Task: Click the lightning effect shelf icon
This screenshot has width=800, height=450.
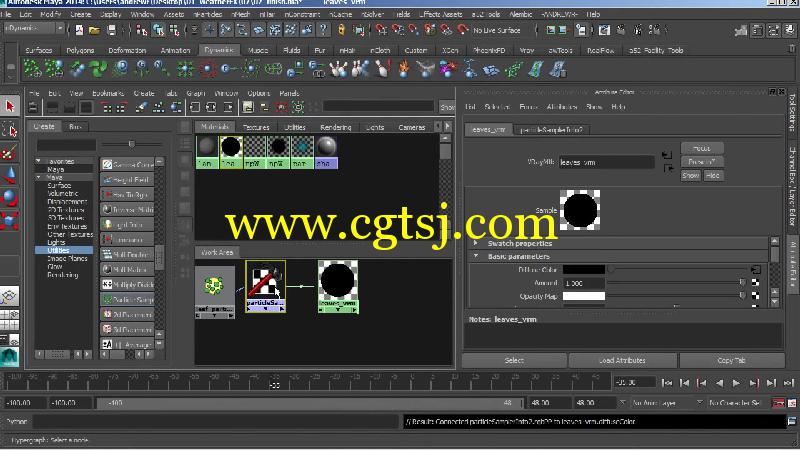Action: (469, 69)
